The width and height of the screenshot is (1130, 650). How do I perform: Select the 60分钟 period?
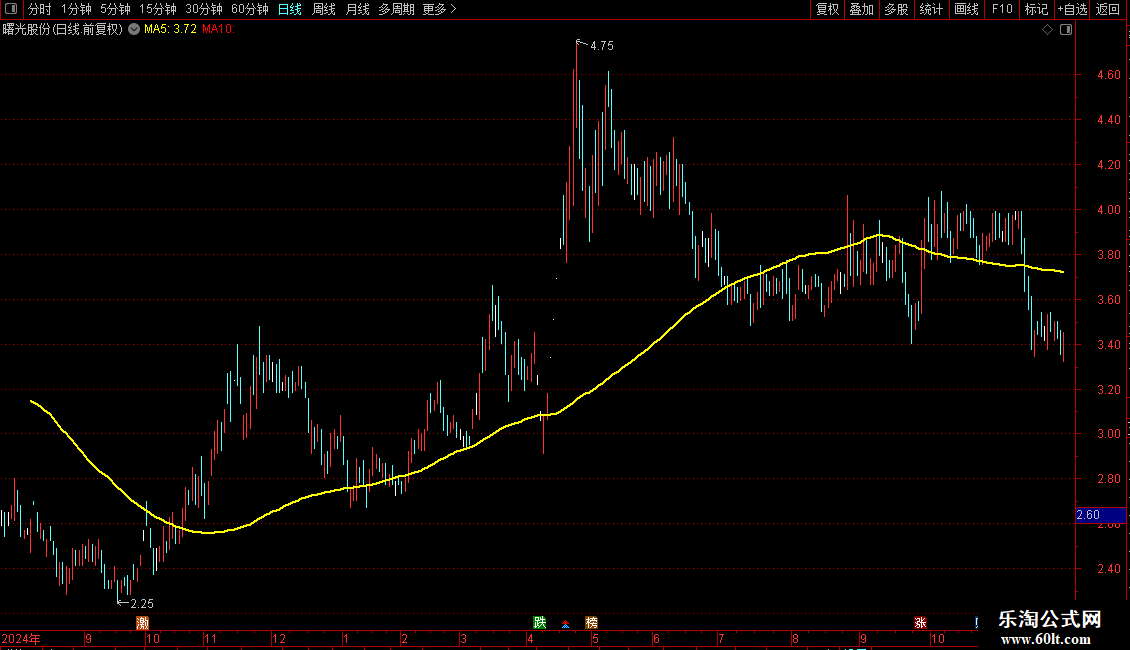(x=250, y=9)
